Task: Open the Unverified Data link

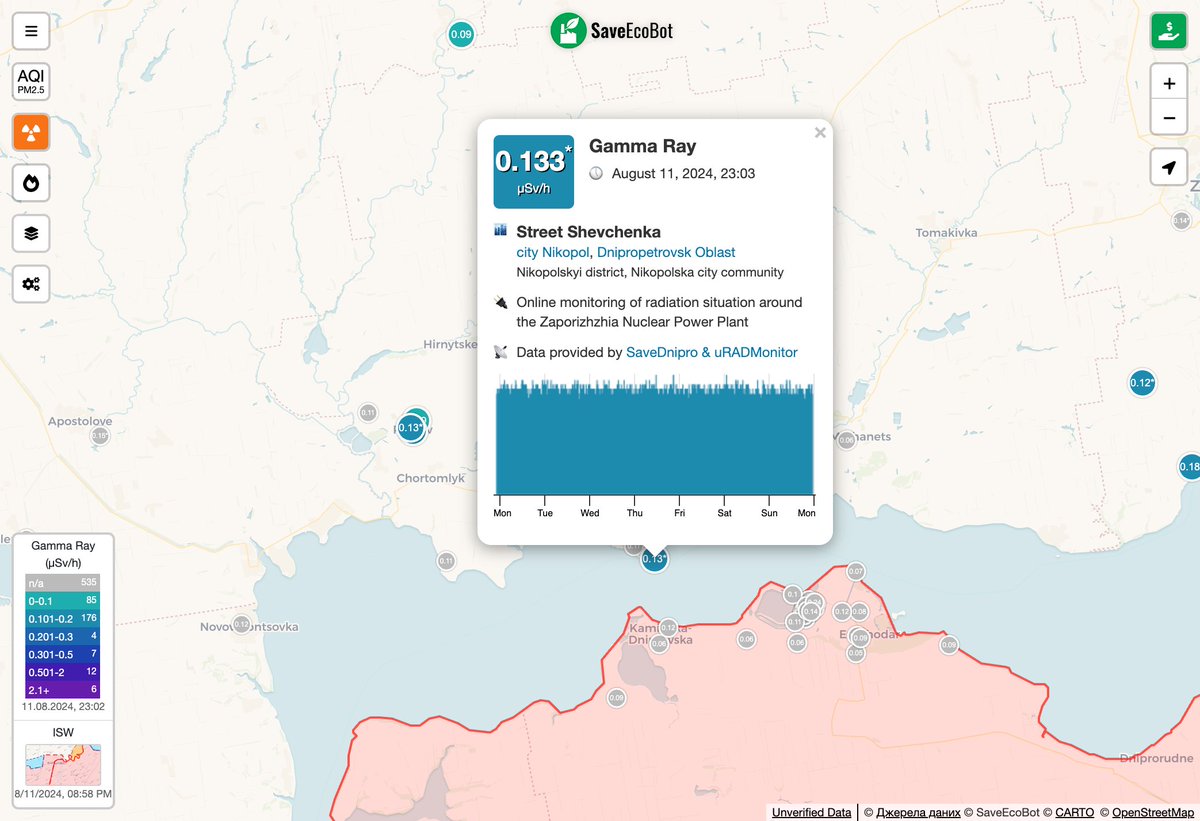Action: pyautogui.click(x=812, y=812)
